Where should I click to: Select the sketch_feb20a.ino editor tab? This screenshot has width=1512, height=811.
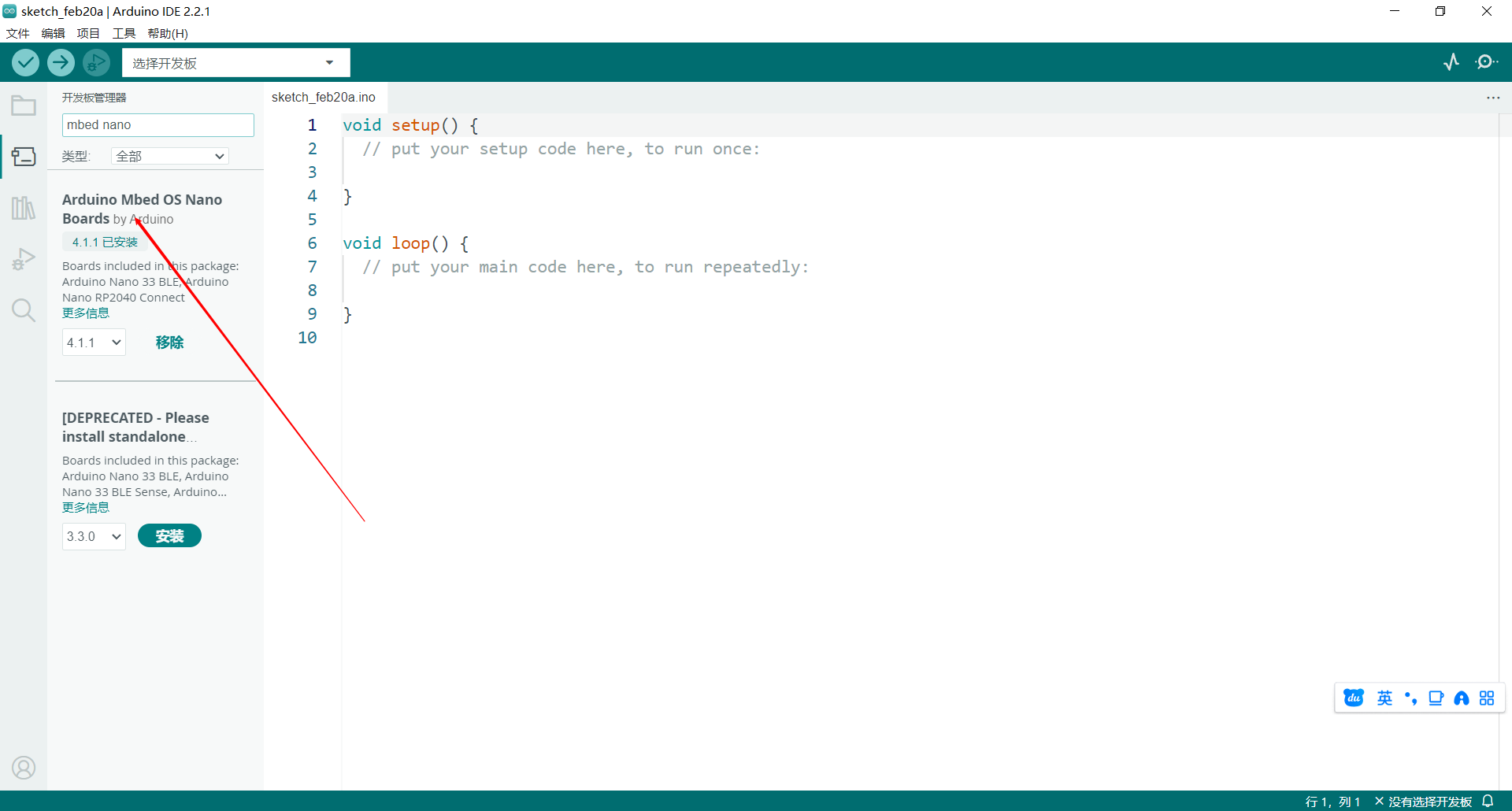[324, 98]
